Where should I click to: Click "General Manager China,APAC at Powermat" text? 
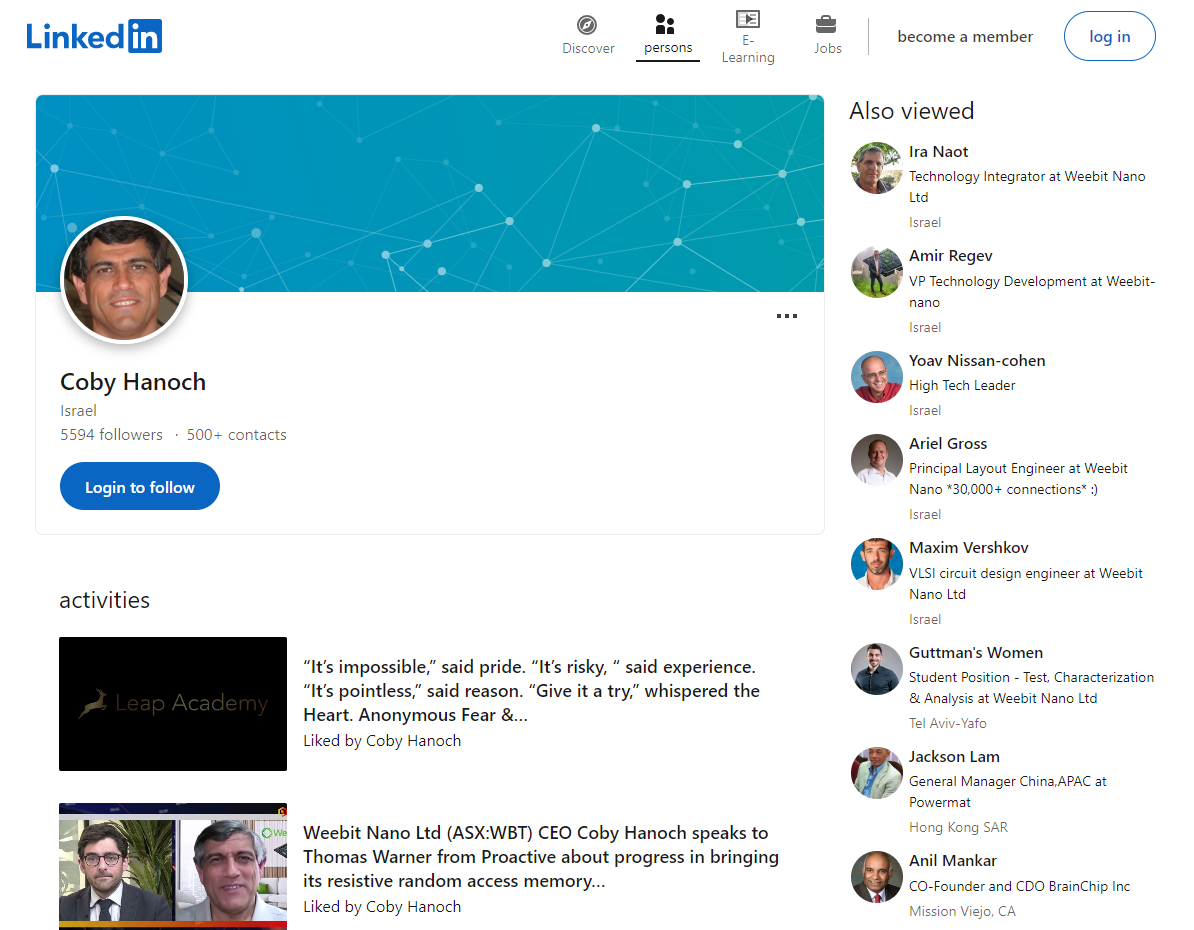1007,791
